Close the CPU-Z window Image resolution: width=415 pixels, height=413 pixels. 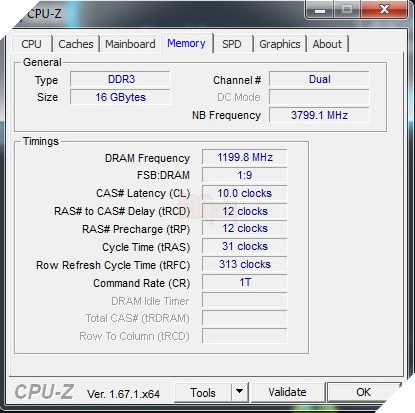384,9
